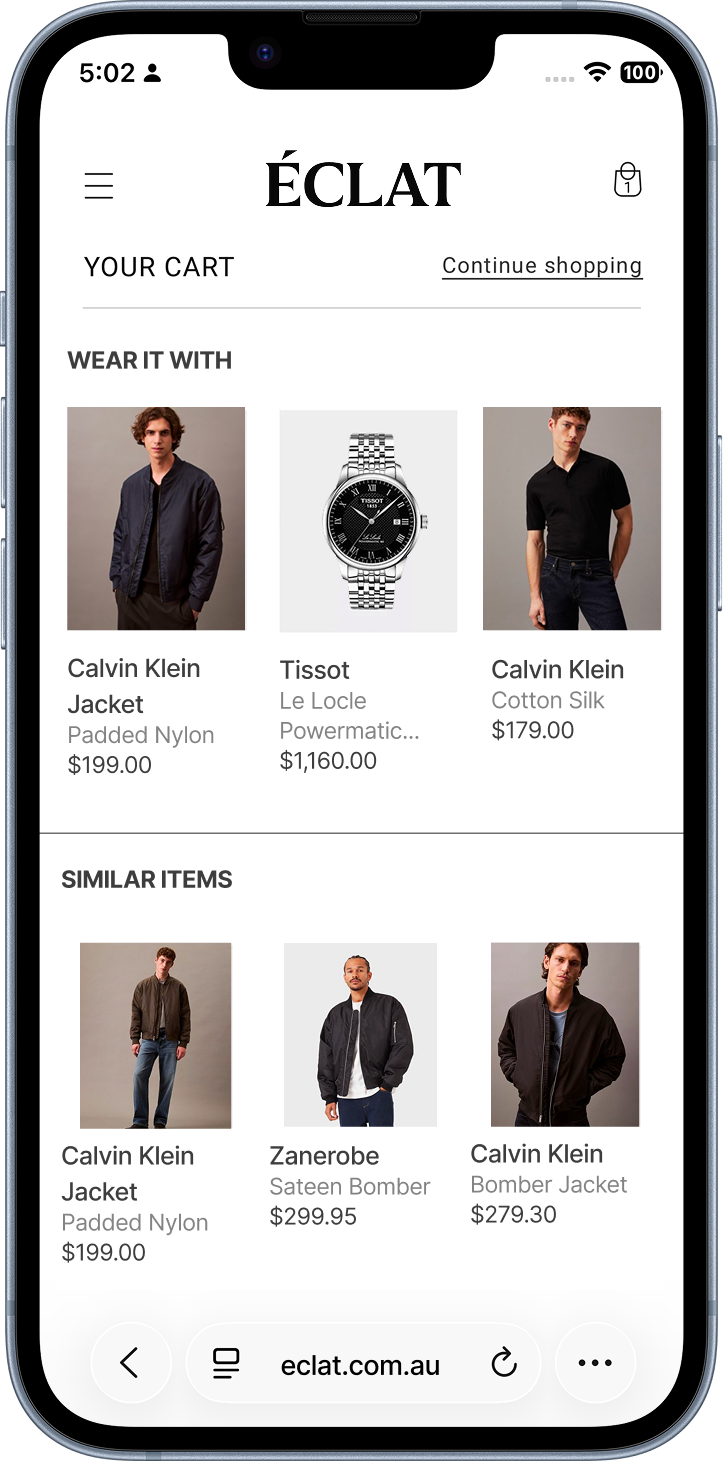Click the Calvin Klein Cotton Silk title
This screenshot has height=1461, width=724.
pos(558,669)
